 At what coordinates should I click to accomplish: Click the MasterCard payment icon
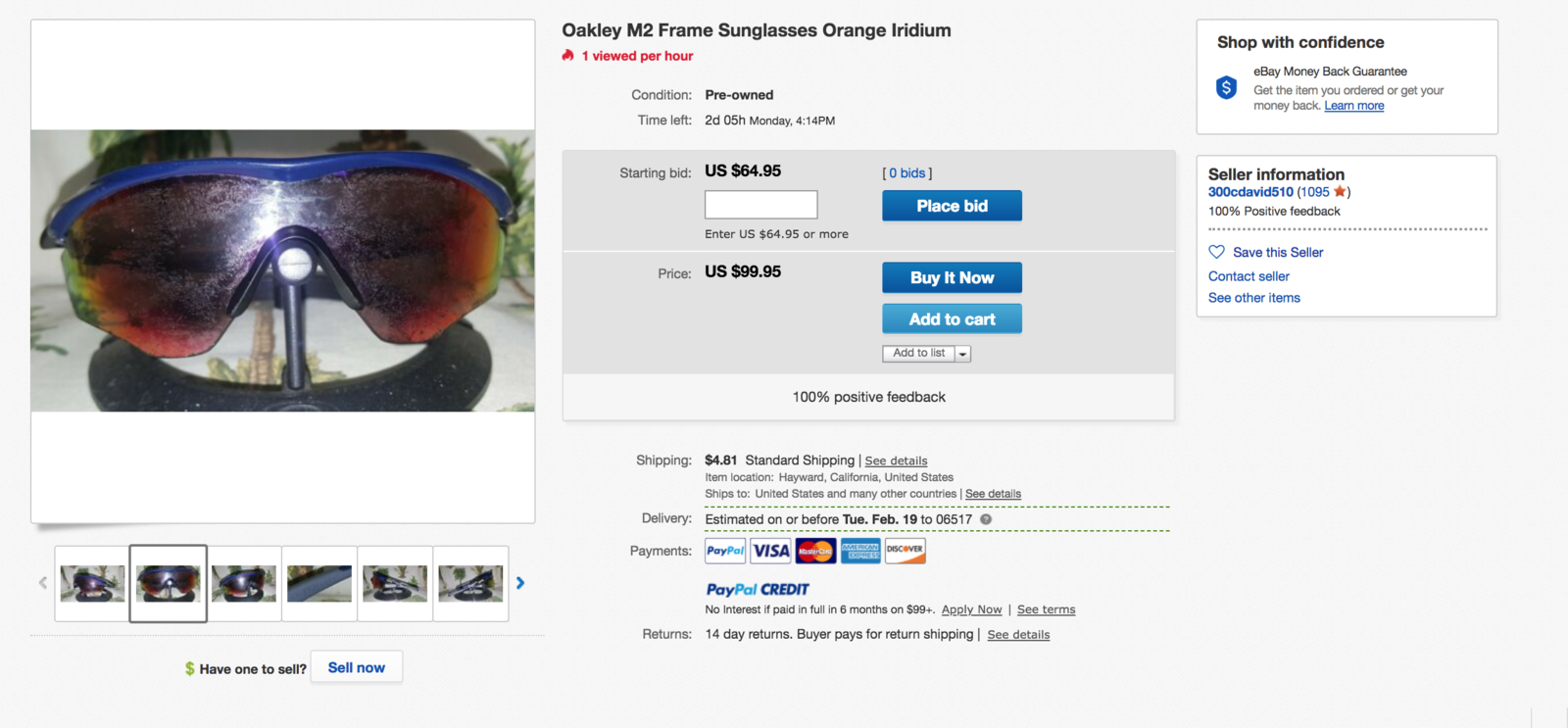point(815,551)
